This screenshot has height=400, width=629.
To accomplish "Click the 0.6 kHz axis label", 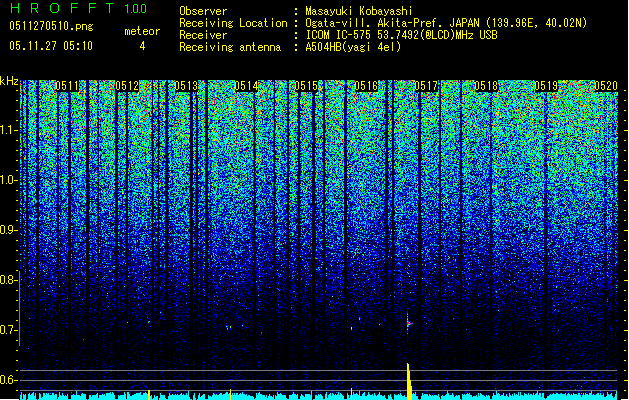I will pos(8,380).
